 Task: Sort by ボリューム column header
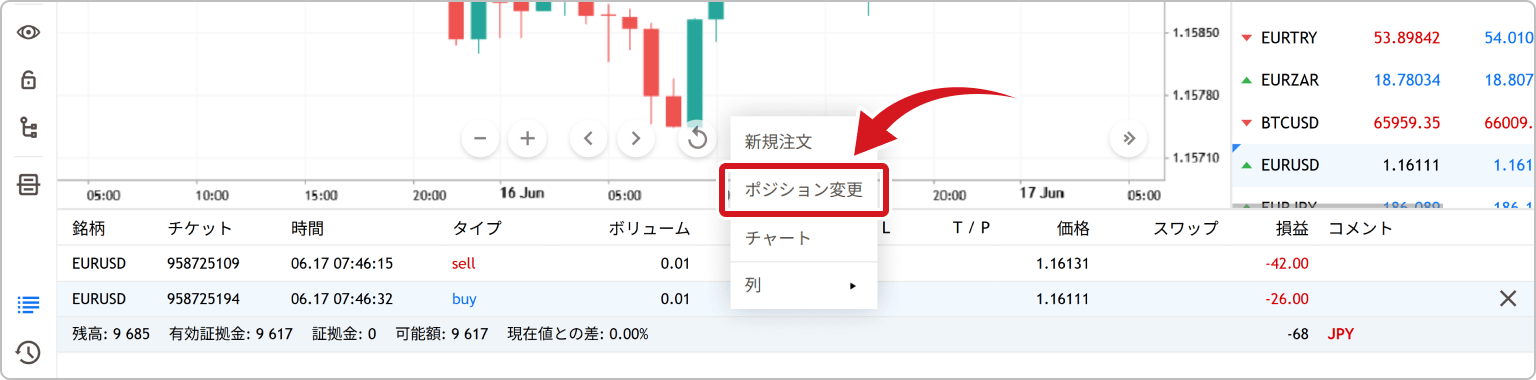click(x=649, y=228)
